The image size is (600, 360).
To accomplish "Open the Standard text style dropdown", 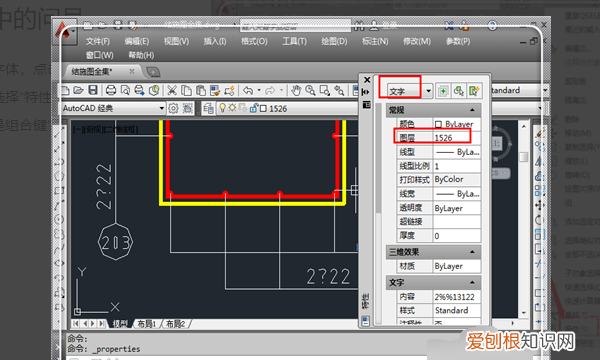I will [x=545, y=91].
